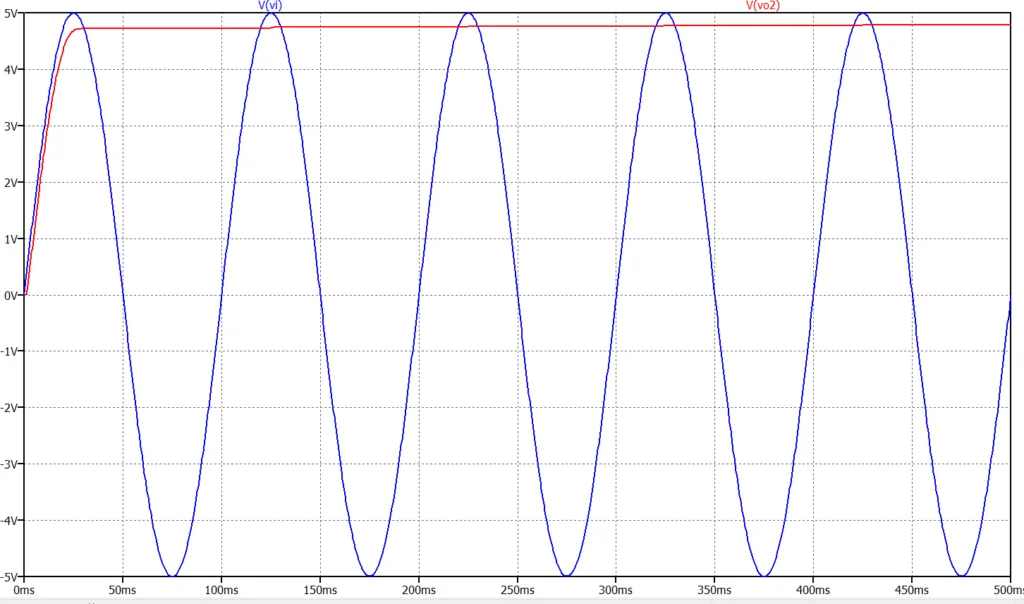Select the 100ms time axis label

[221, 590]
